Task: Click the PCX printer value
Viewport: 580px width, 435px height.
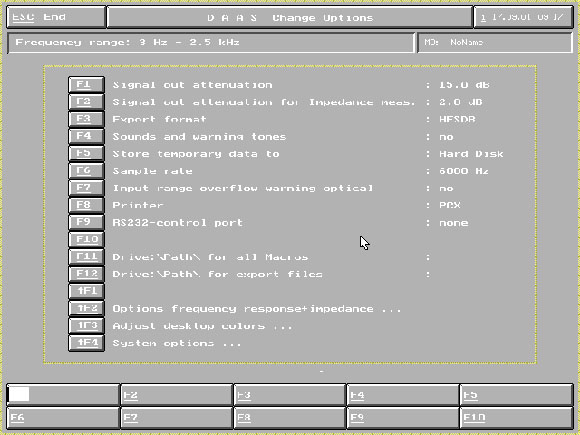Action: pyautogui.click(x=450, y=205)
